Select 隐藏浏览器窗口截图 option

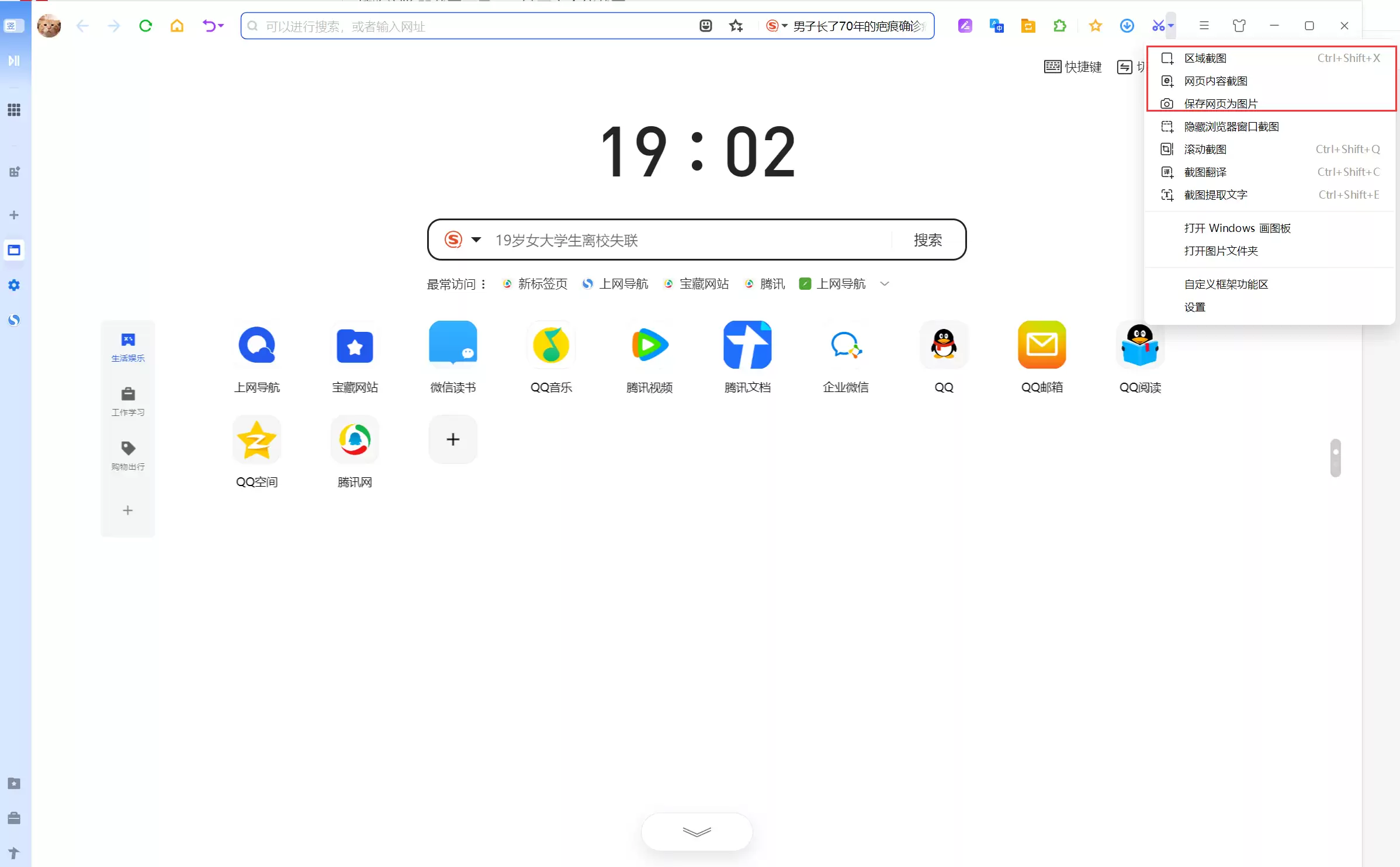(1270, 127)
